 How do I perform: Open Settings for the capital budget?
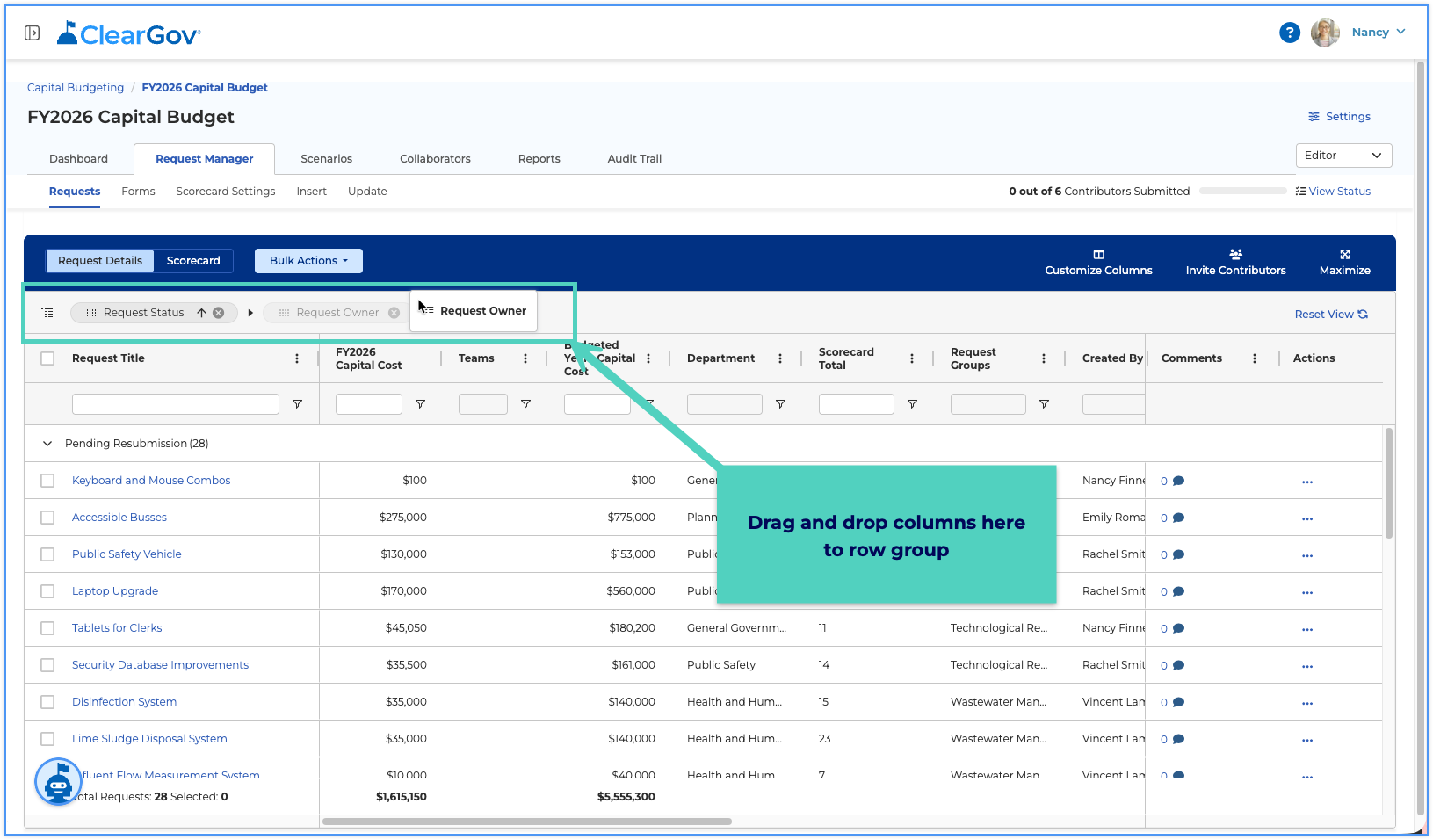click(1339, 117)
